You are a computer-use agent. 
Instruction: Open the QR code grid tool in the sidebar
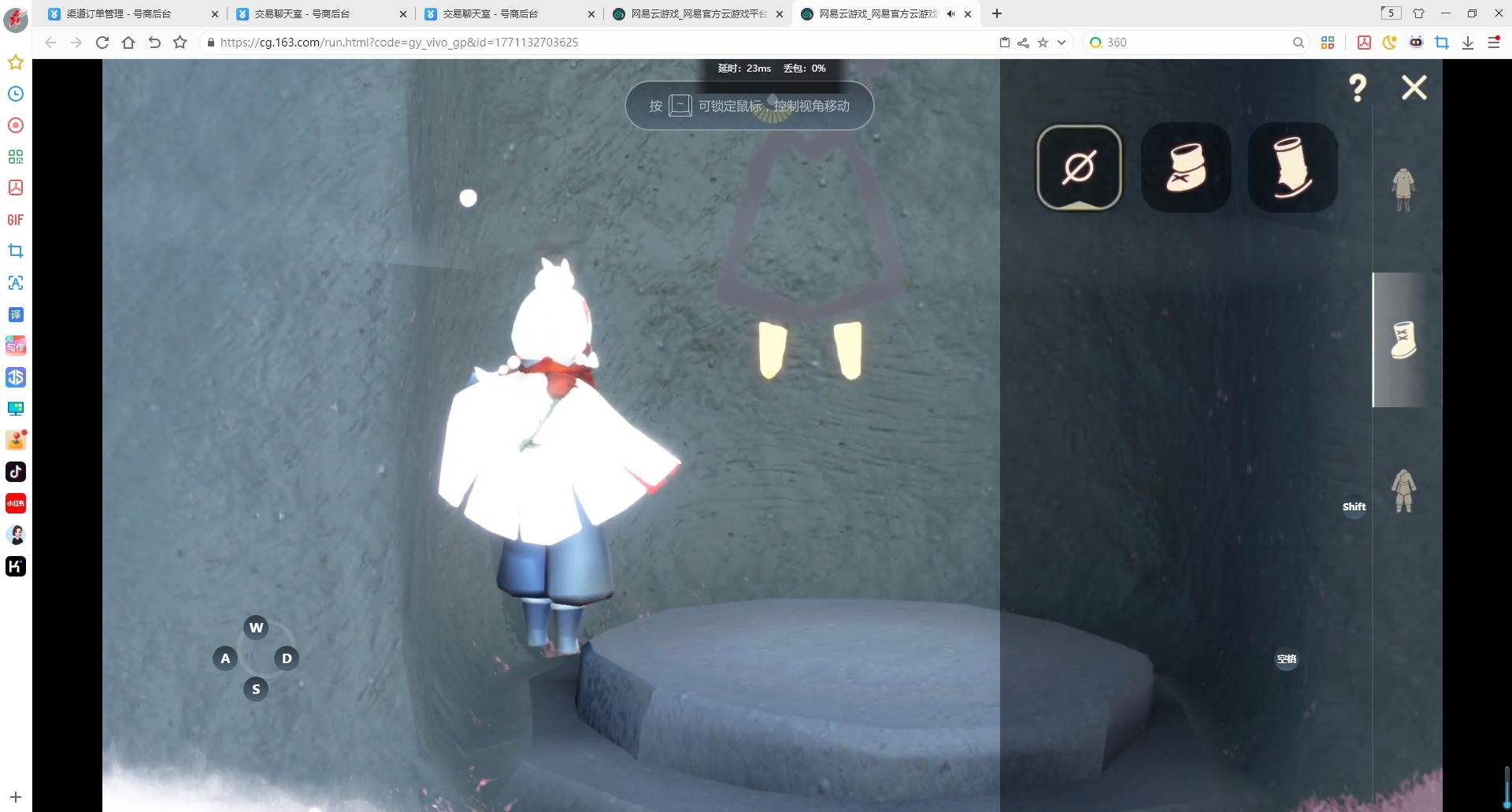pyautogui.click(x=16, y=157)
